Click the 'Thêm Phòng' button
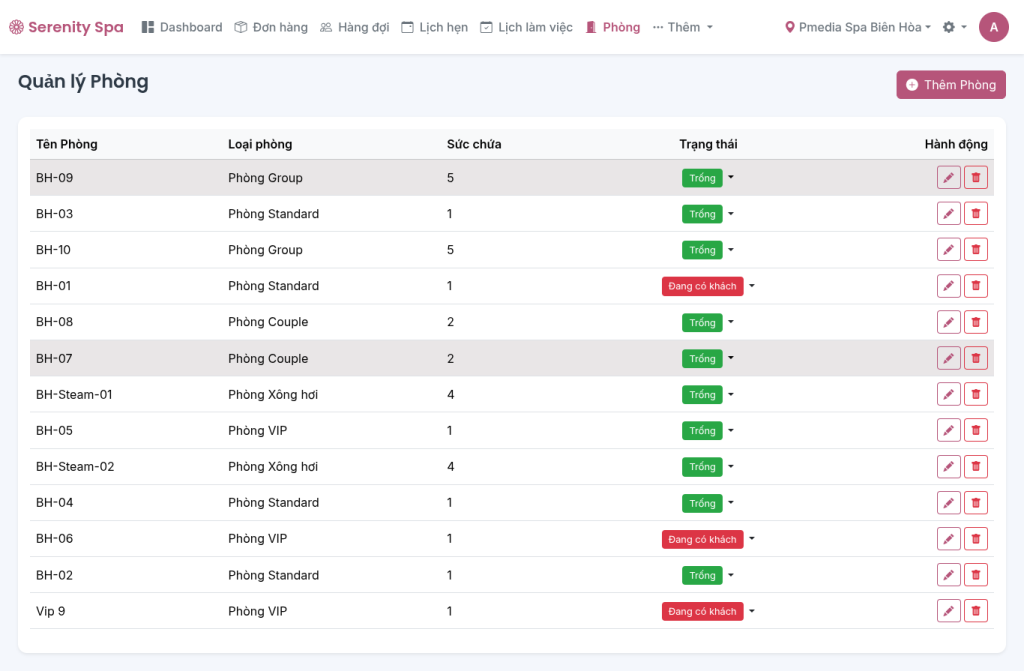This screenshot has width=1024, height=671. click(x=950, y=85)
